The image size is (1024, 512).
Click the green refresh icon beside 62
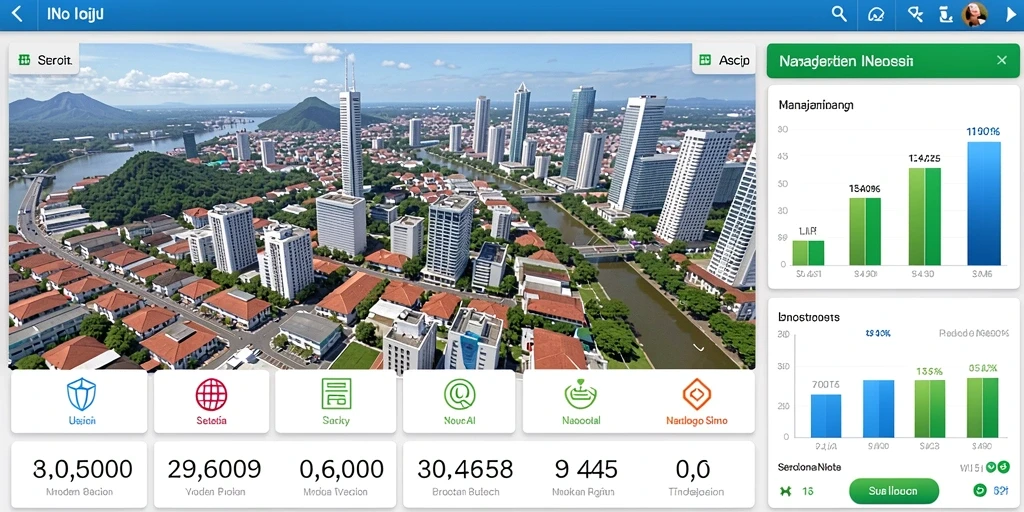coord(979,490)
